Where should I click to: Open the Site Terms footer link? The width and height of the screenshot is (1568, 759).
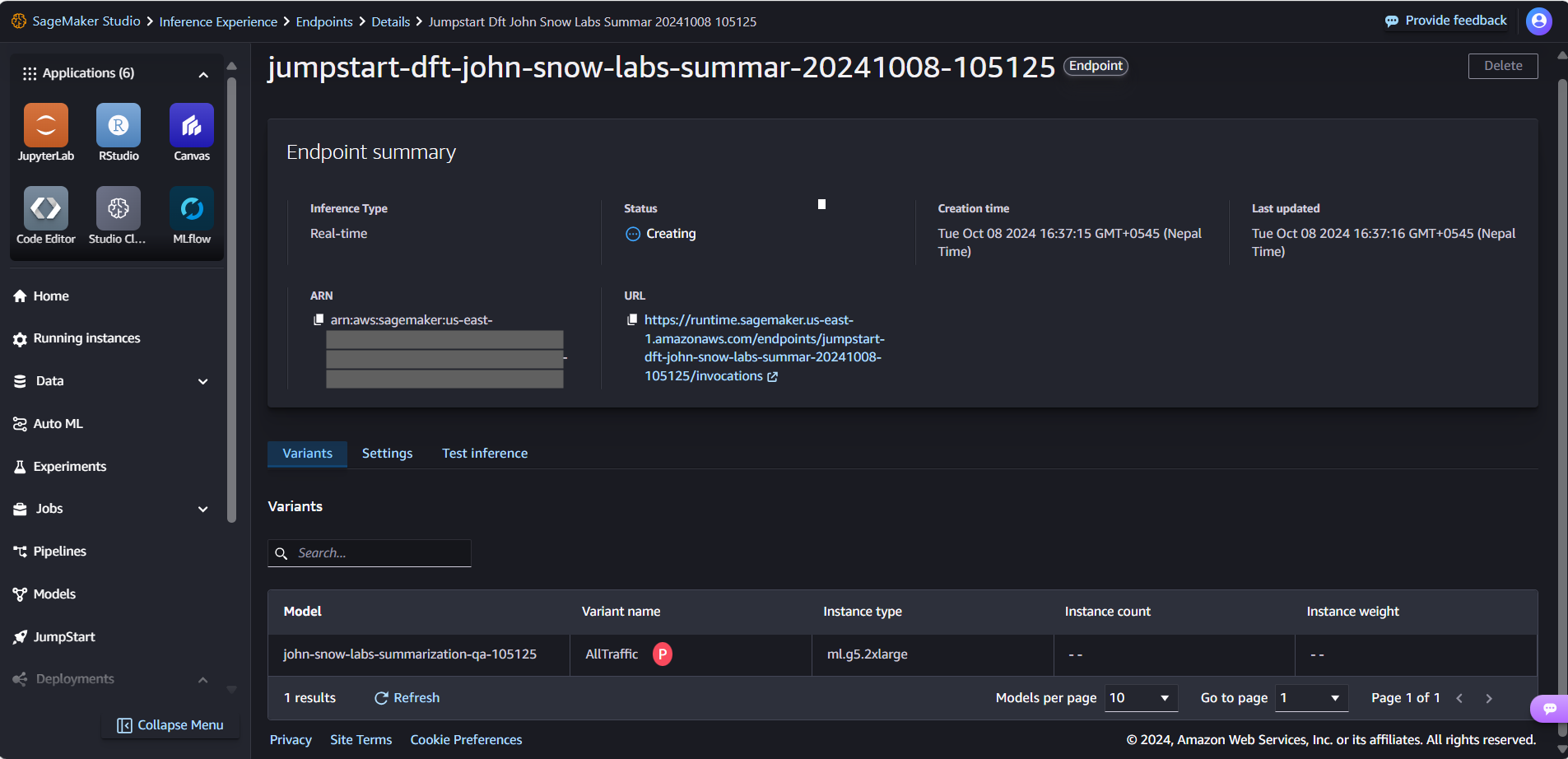pos(361,740)
